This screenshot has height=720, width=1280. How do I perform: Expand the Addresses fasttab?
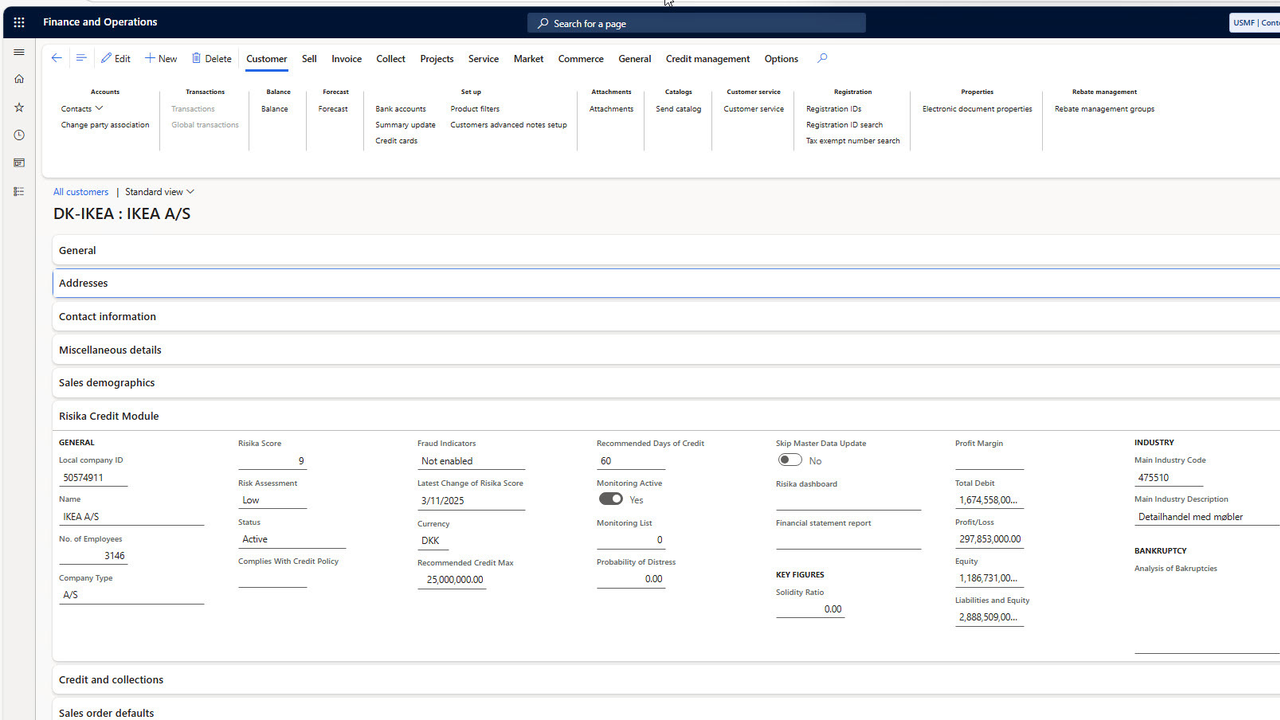[x=666, y=283]
